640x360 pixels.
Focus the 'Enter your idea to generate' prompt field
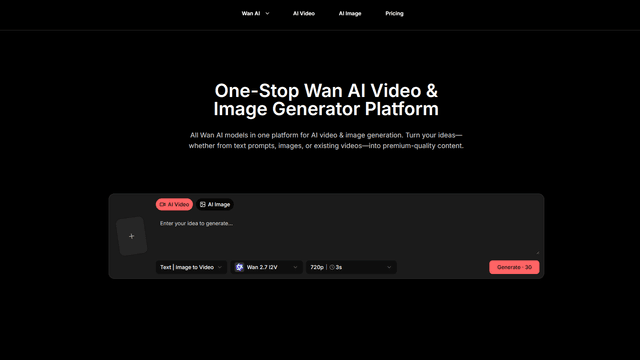(x=348, y=237)
